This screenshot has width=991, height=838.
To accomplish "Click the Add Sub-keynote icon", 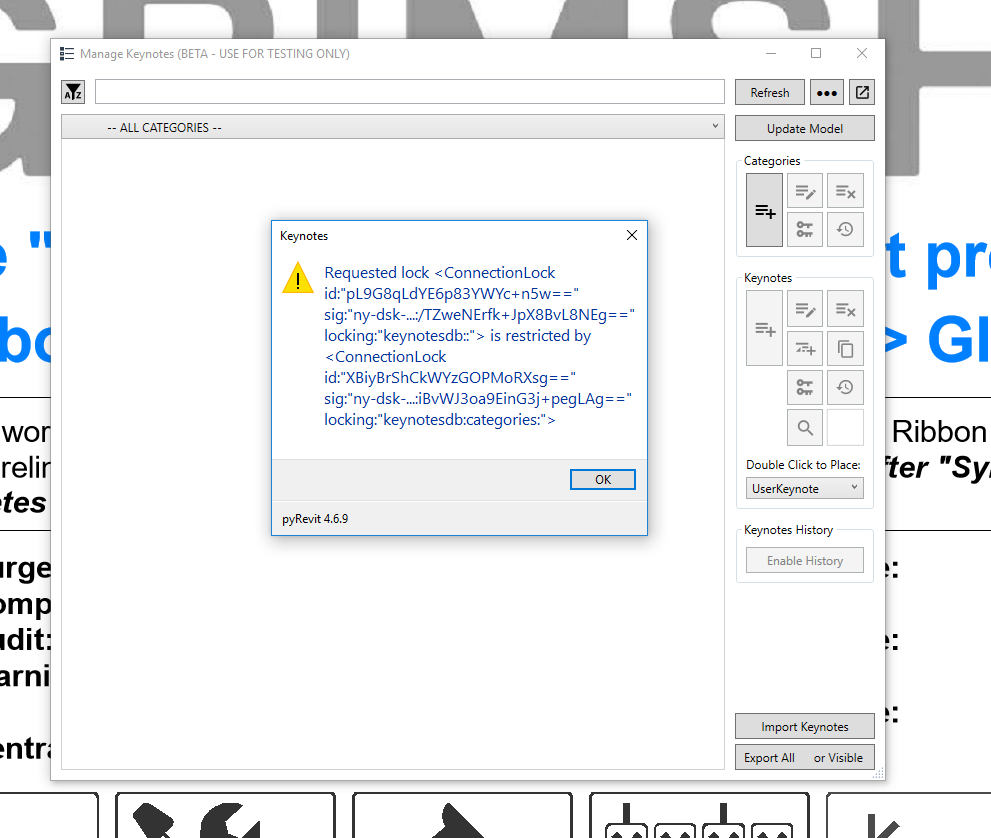I will [x=805, y=348].
